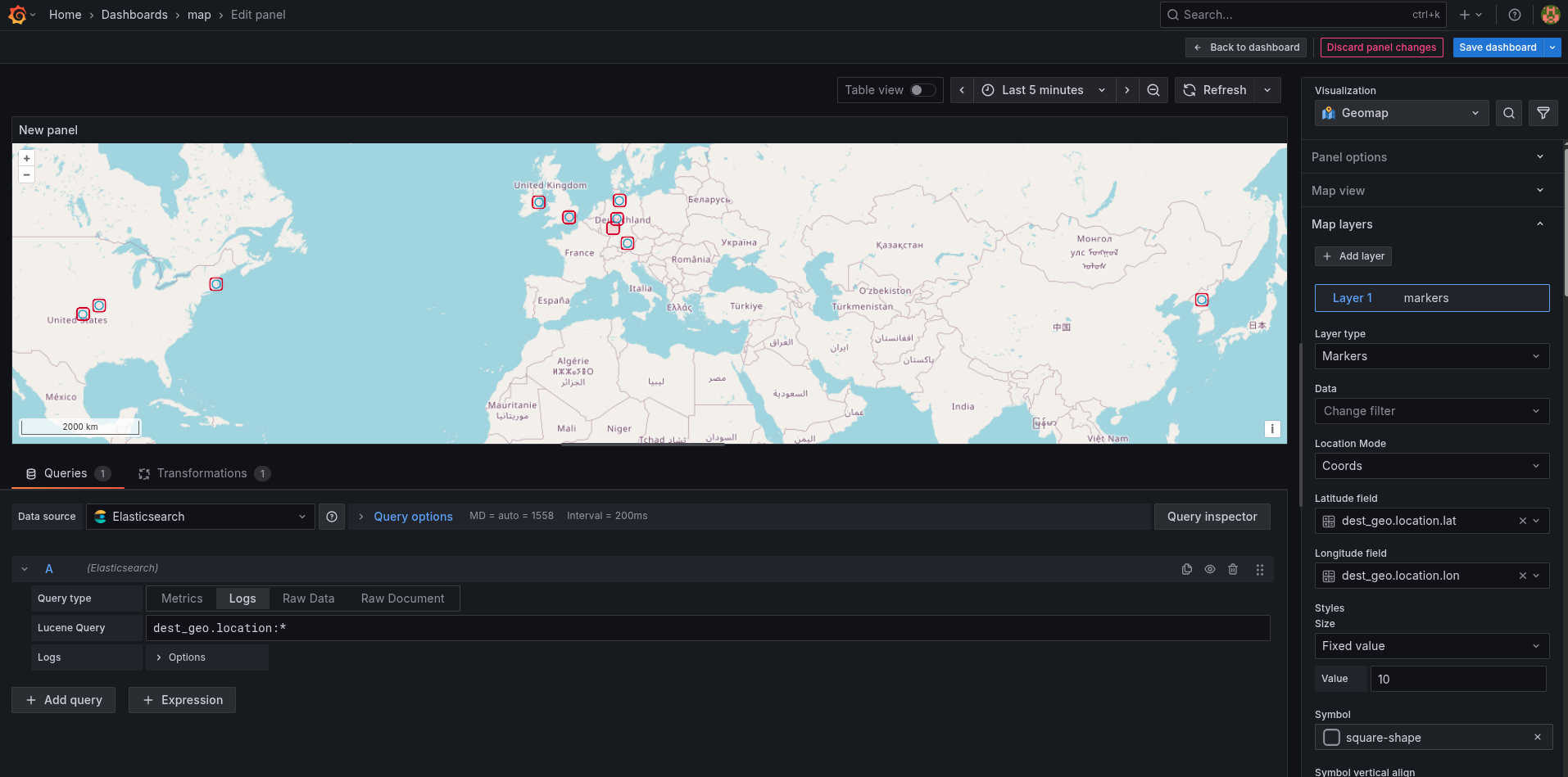1568x777 pixels.
Task: Click the Query inspector button
Action: (x=1212, y=517)
